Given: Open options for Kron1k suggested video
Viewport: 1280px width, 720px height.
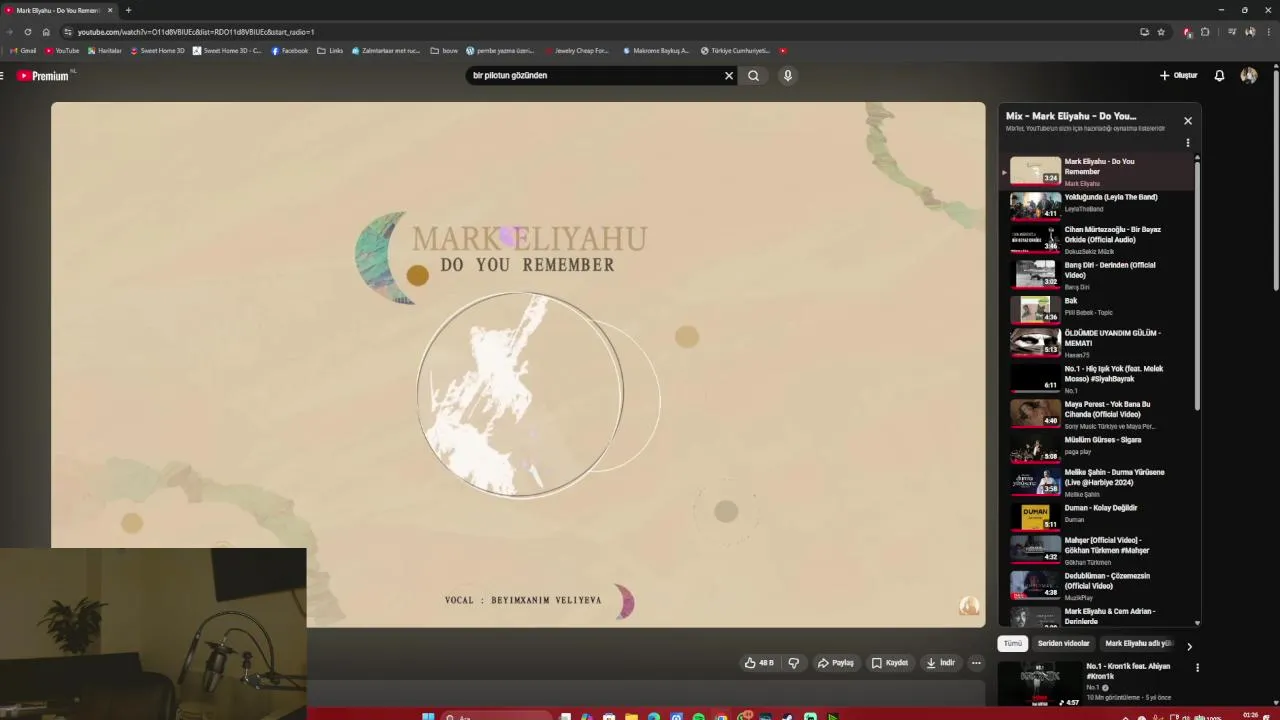Looking at the screenshot, I should (x=1197, y=668).
